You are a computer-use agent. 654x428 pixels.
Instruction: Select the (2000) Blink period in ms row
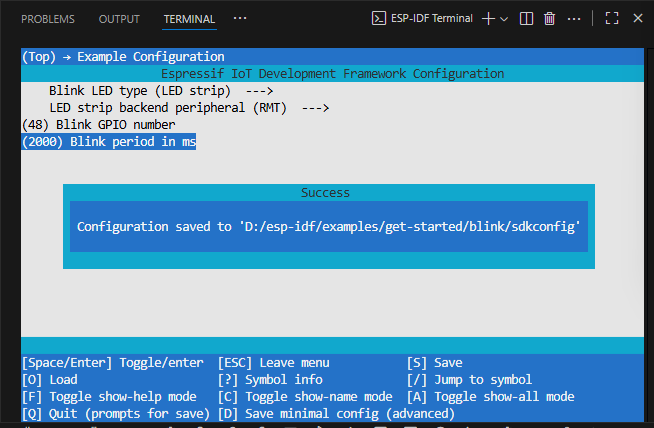[x=108, y=142]
